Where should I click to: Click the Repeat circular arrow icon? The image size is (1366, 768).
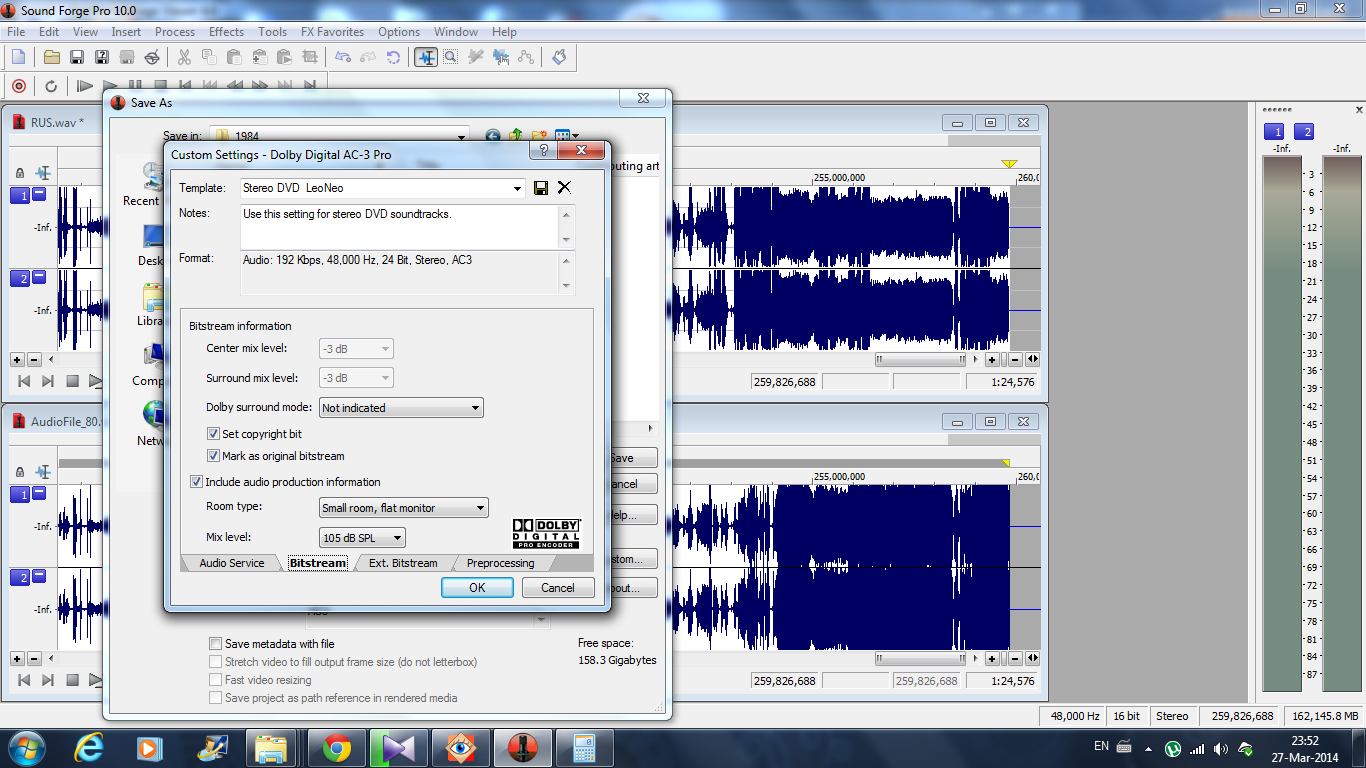(x=394, y=57)
